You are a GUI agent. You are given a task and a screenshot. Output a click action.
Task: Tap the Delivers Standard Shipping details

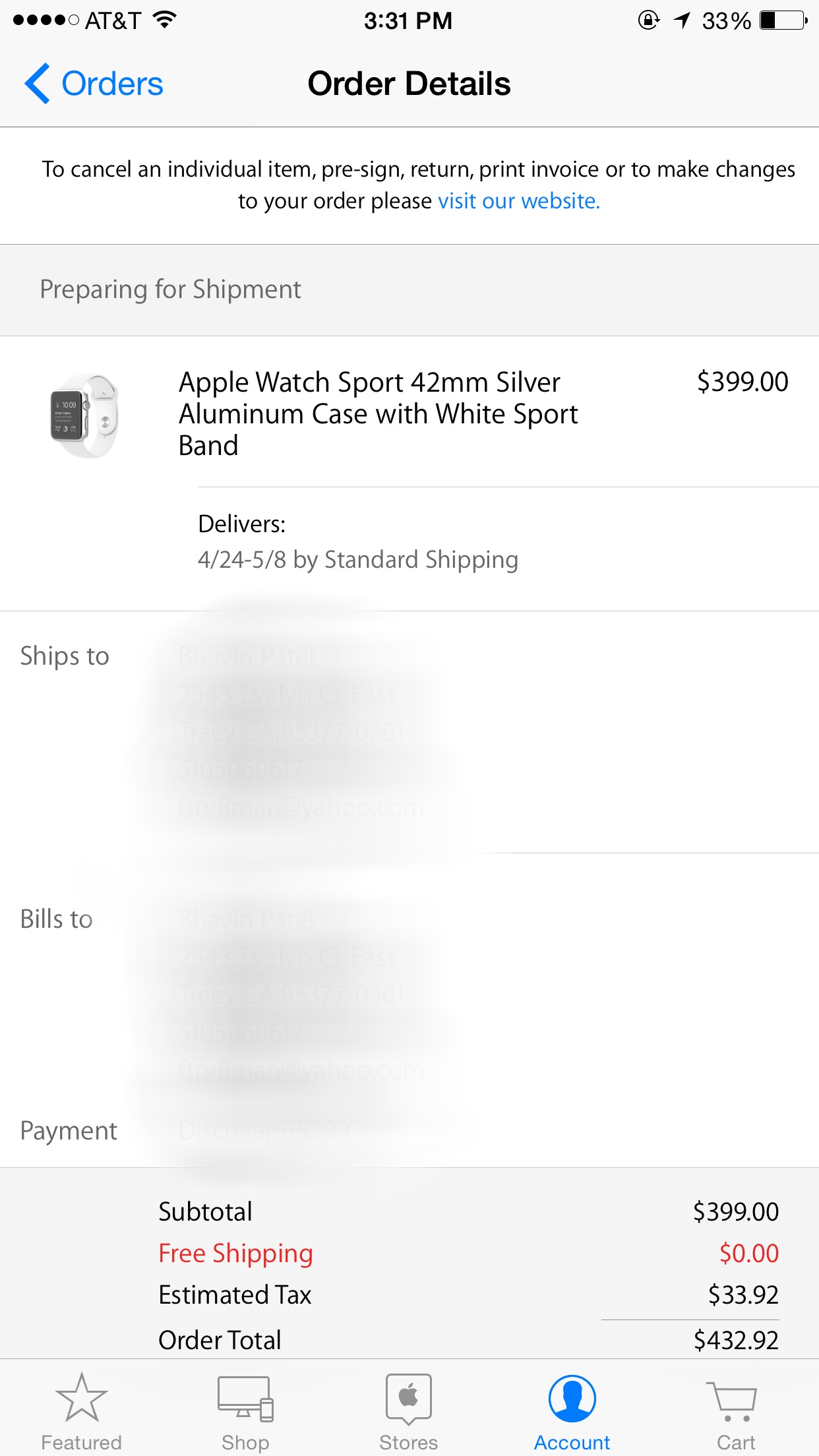[358, 542]
